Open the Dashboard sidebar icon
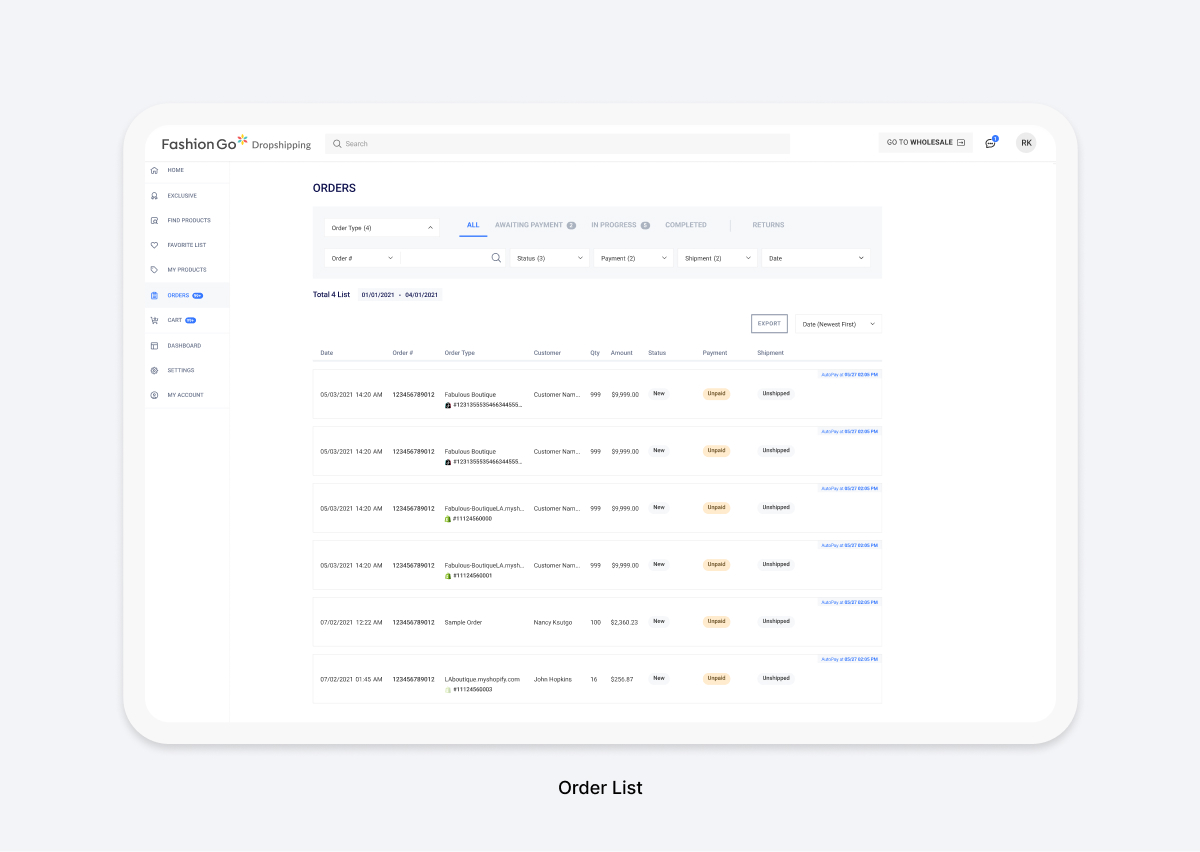The image size is (1200, 852). click(x=154, y=346)
